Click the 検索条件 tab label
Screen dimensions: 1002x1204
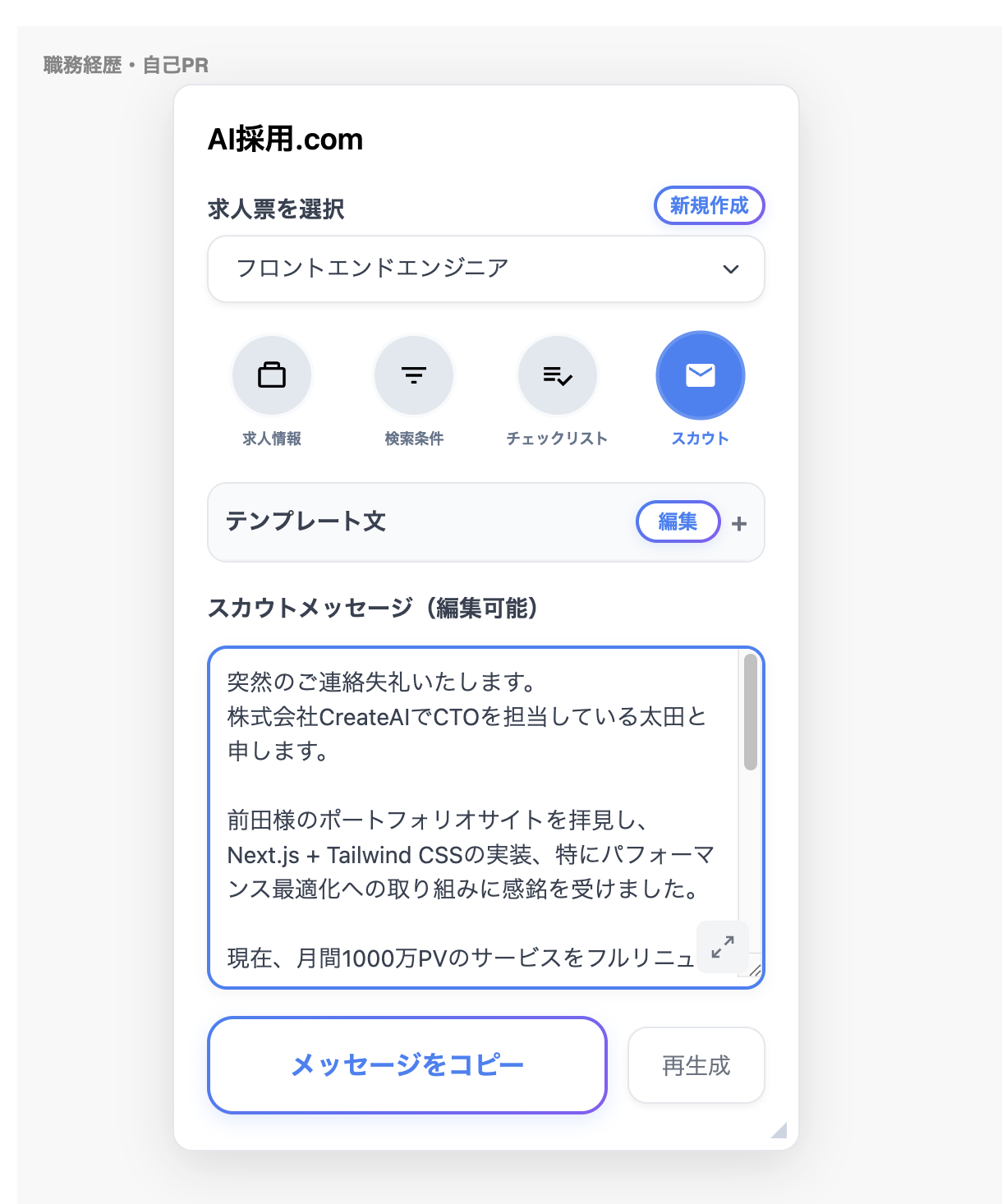pyautogui.click(x=414, y=439)
